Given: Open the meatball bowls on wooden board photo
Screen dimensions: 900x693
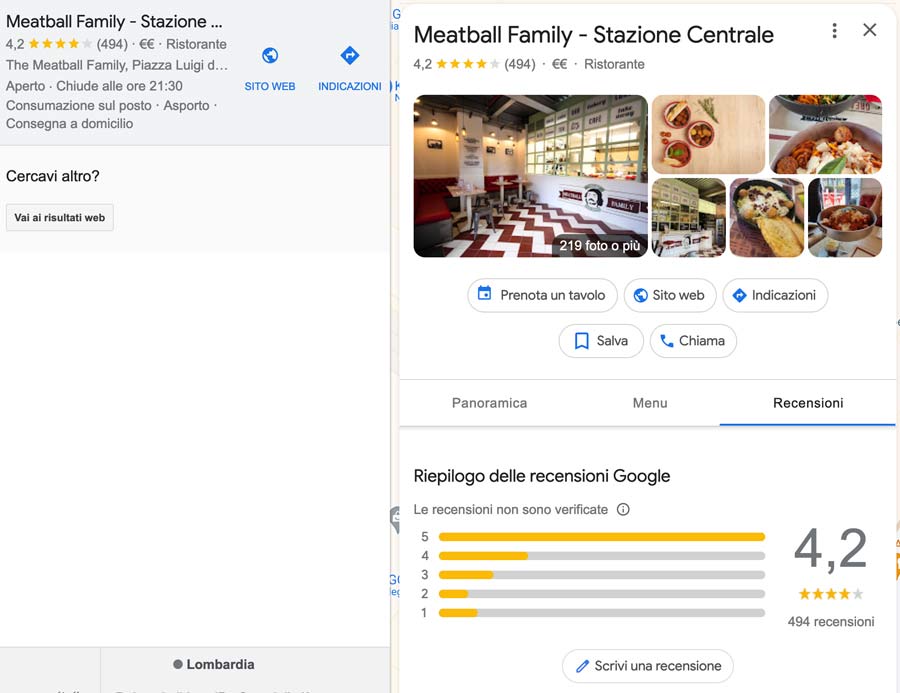Looking at the screenshot, I should 708,134.
